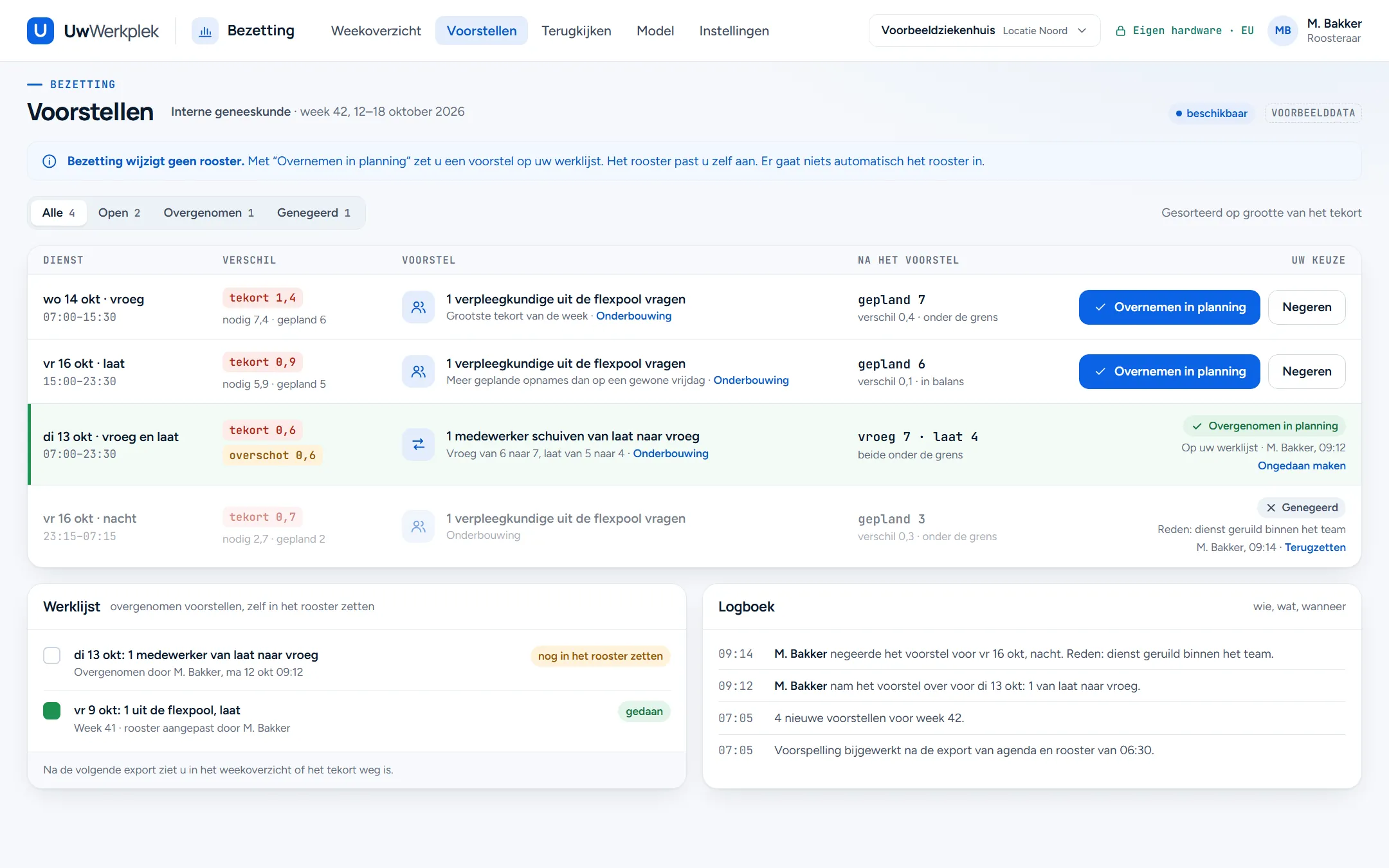Image resolution: width=1389 pixels, height=868 pixels.
Task: Click Ongedaan maken link for di 13 okt
Action: pos(1302,466)
